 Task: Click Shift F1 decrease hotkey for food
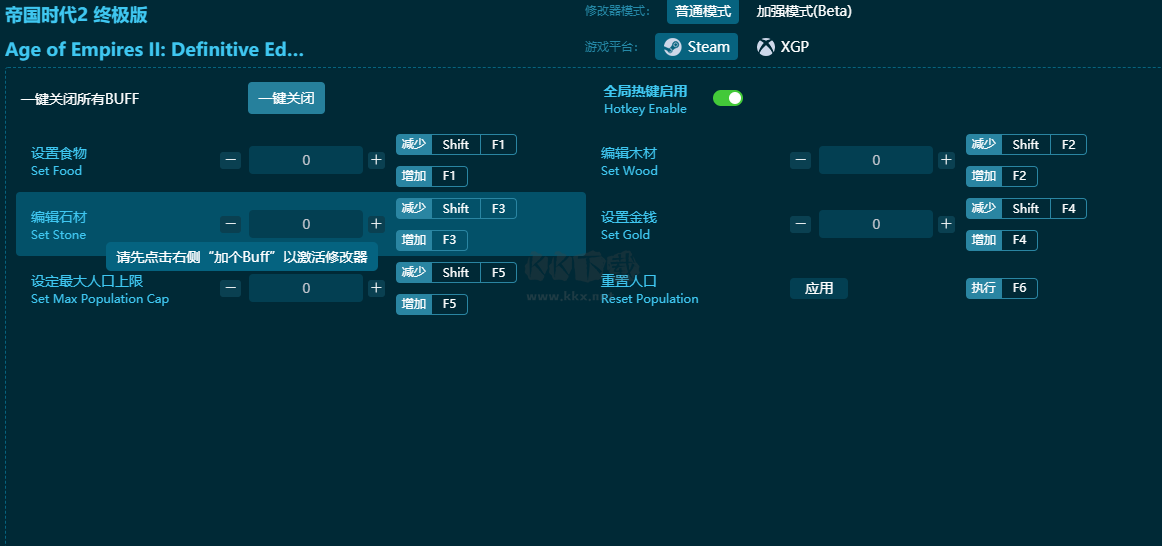pos(456,144)
